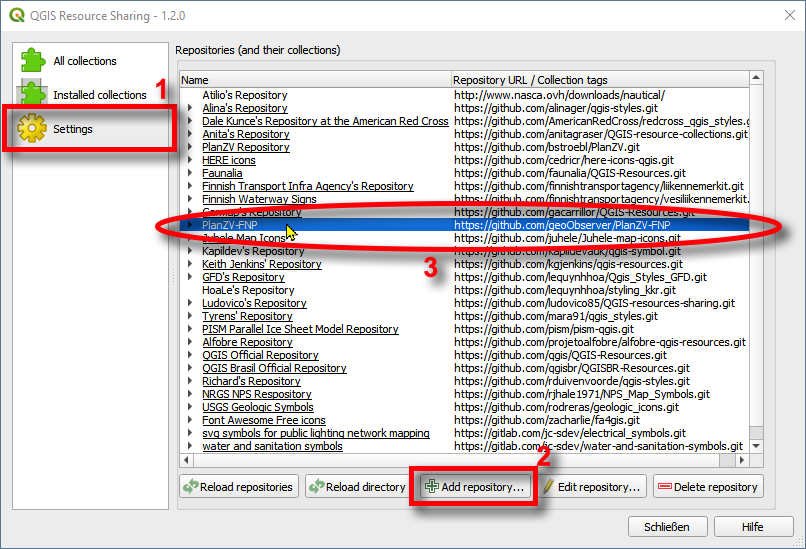Click the horizontal scrollbar right arrow

742,460
